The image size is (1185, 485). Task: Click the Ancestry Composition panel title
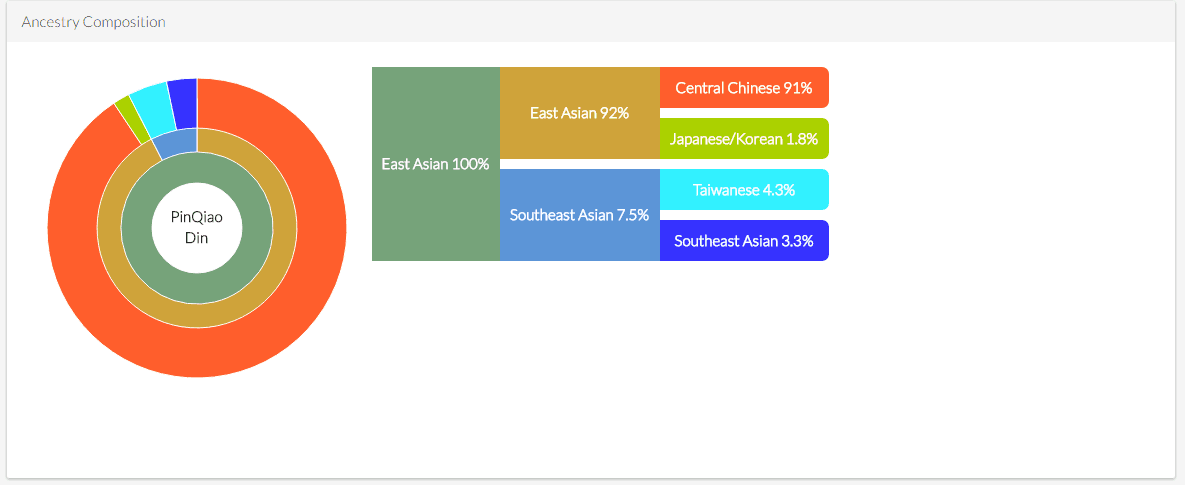tap(93, 22)
